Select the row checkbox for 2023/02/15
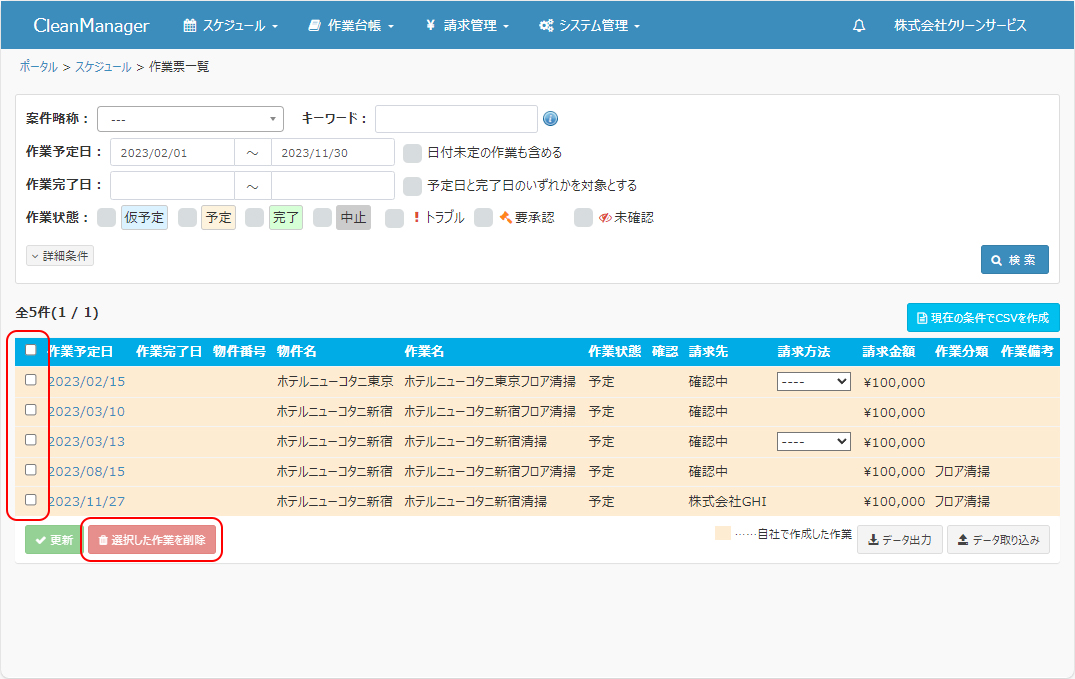1075x679 pixels. (31, 380)
